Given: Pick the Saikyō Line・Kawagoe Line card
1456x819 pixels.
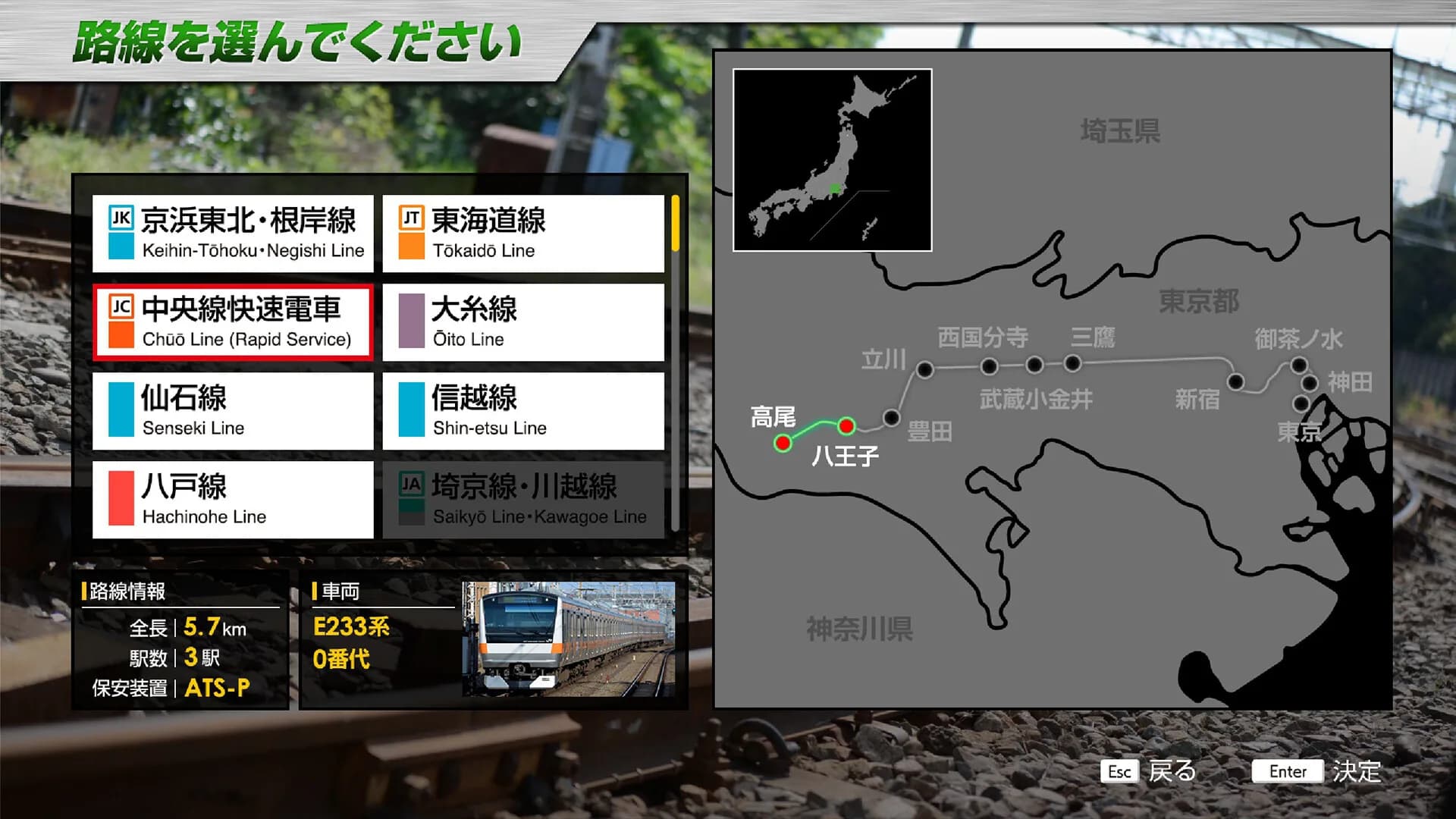Looking at the screenshot, I should [523, 500].
